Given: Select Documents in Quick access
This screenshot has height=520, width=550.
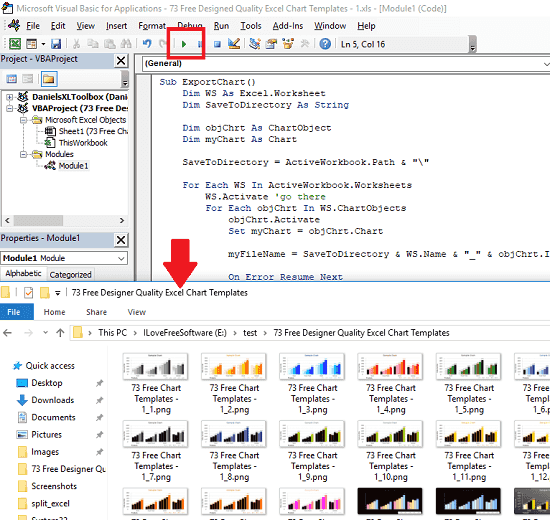Looking at the screenshot, I should coord(53,417).
